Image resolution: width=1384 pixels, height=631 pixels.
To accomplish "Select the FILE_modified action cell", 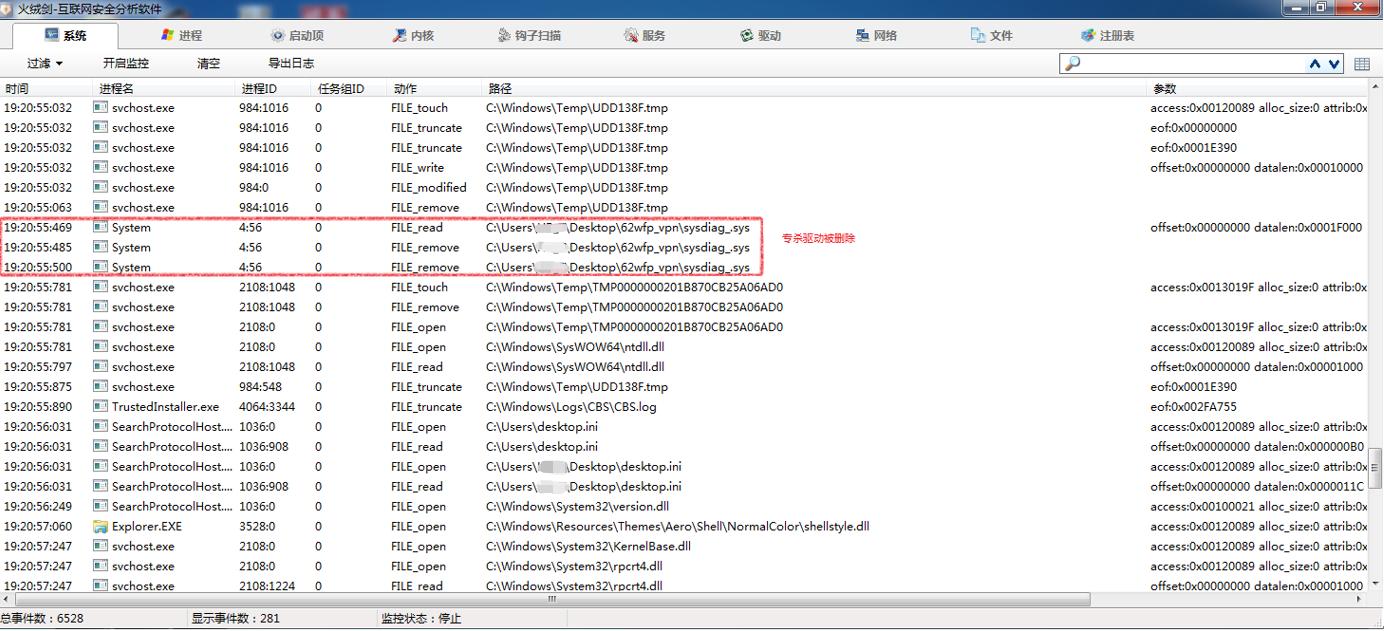I will (x=429, y=187).
